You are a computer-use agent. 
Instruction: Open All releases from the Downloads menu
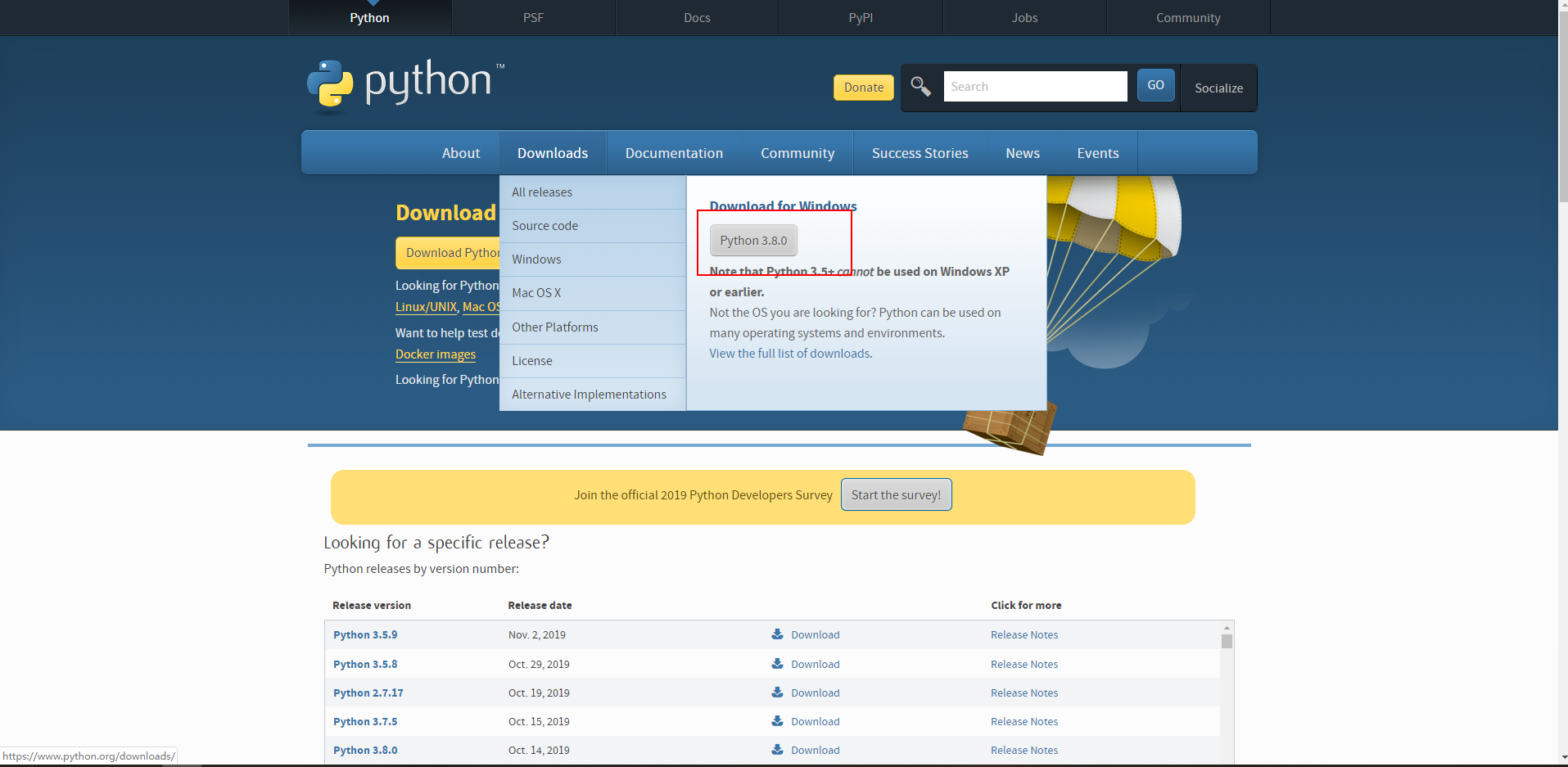(542, 192)
